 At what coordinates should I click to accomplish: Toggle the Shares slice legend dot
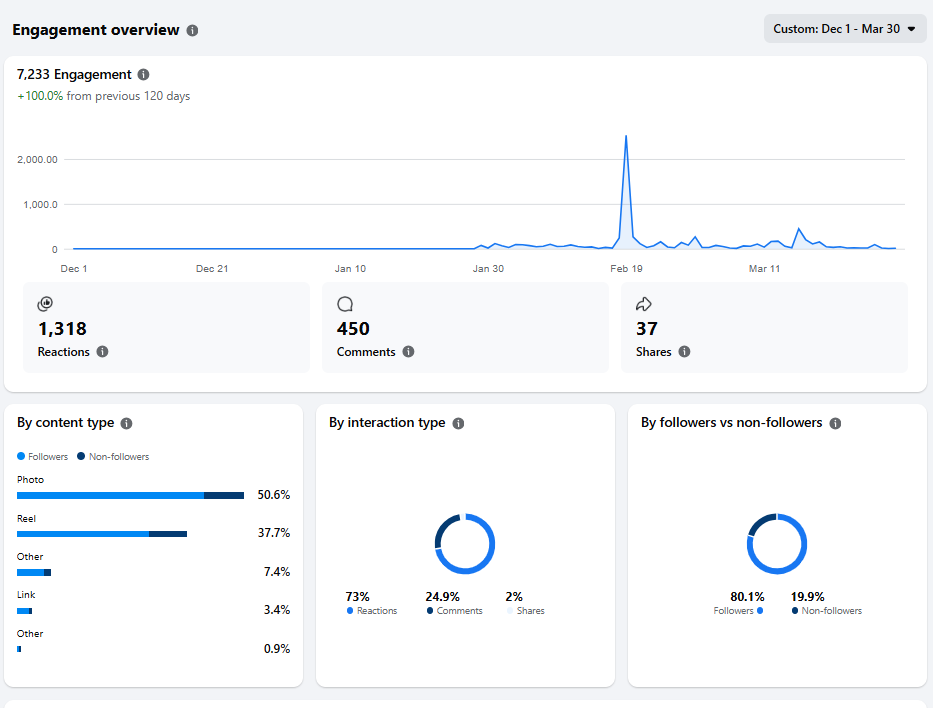[x=511, y=610]
